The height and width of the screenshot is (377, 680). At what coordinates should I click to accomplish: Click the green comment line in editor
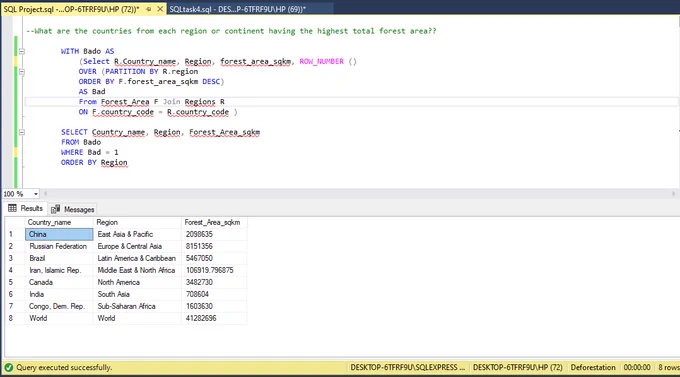tap(231, 31)
